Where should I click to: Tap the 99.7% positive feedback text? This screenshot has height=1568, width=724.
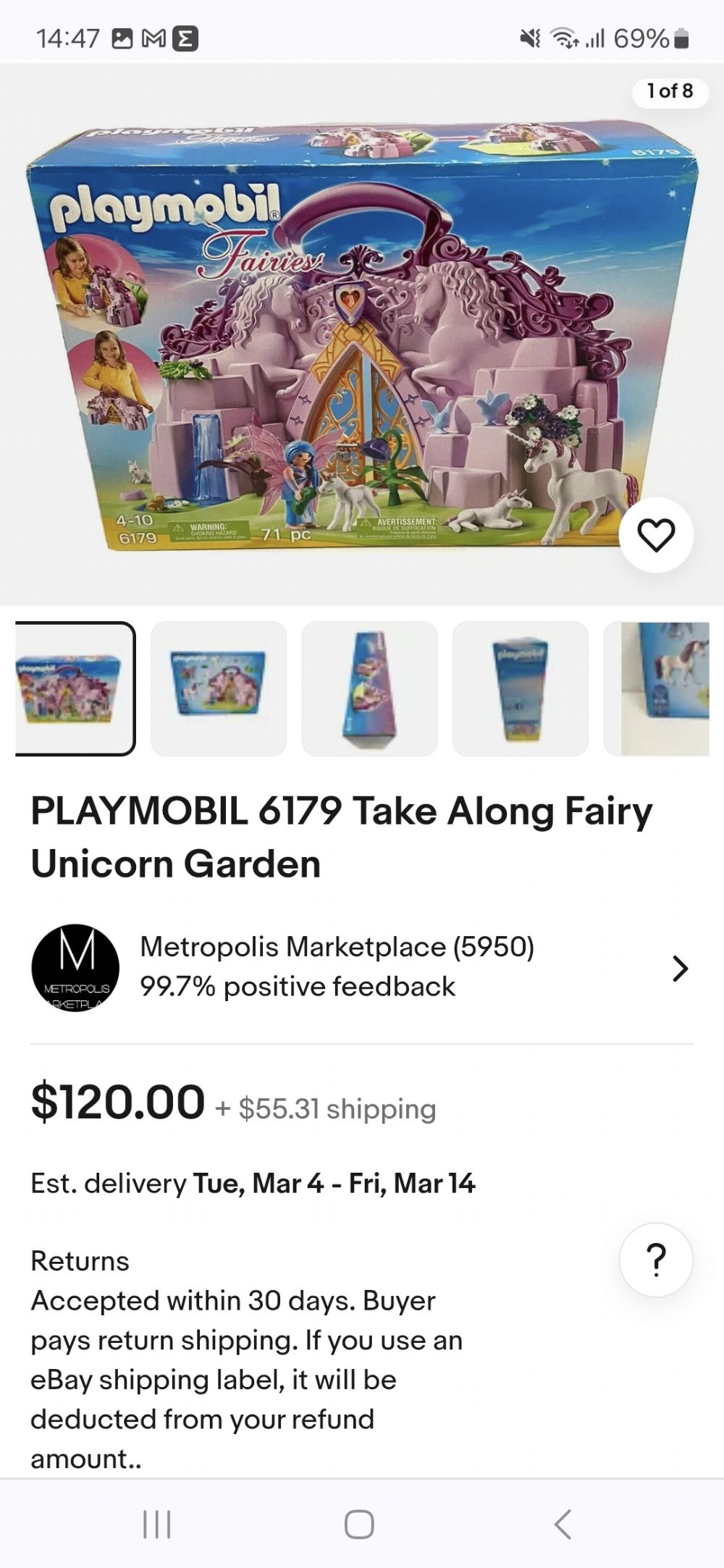click(298, 986)
